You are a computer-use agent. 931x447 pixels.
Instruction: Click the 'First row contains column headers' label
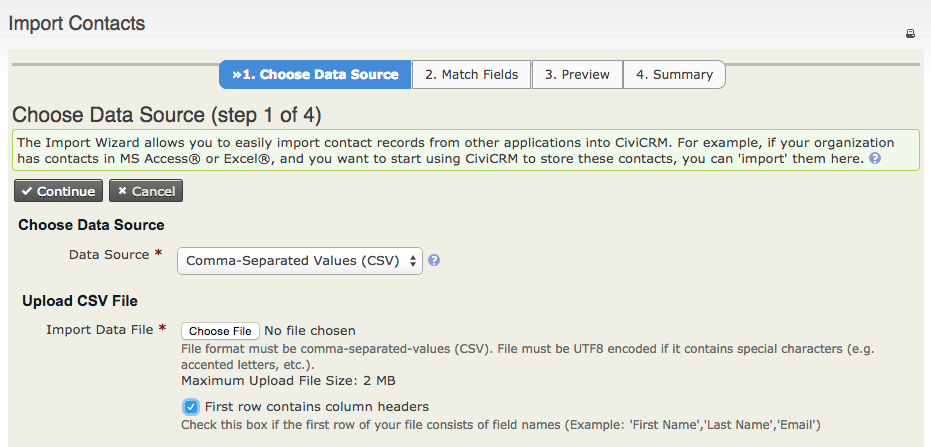[x=316, y=407]
